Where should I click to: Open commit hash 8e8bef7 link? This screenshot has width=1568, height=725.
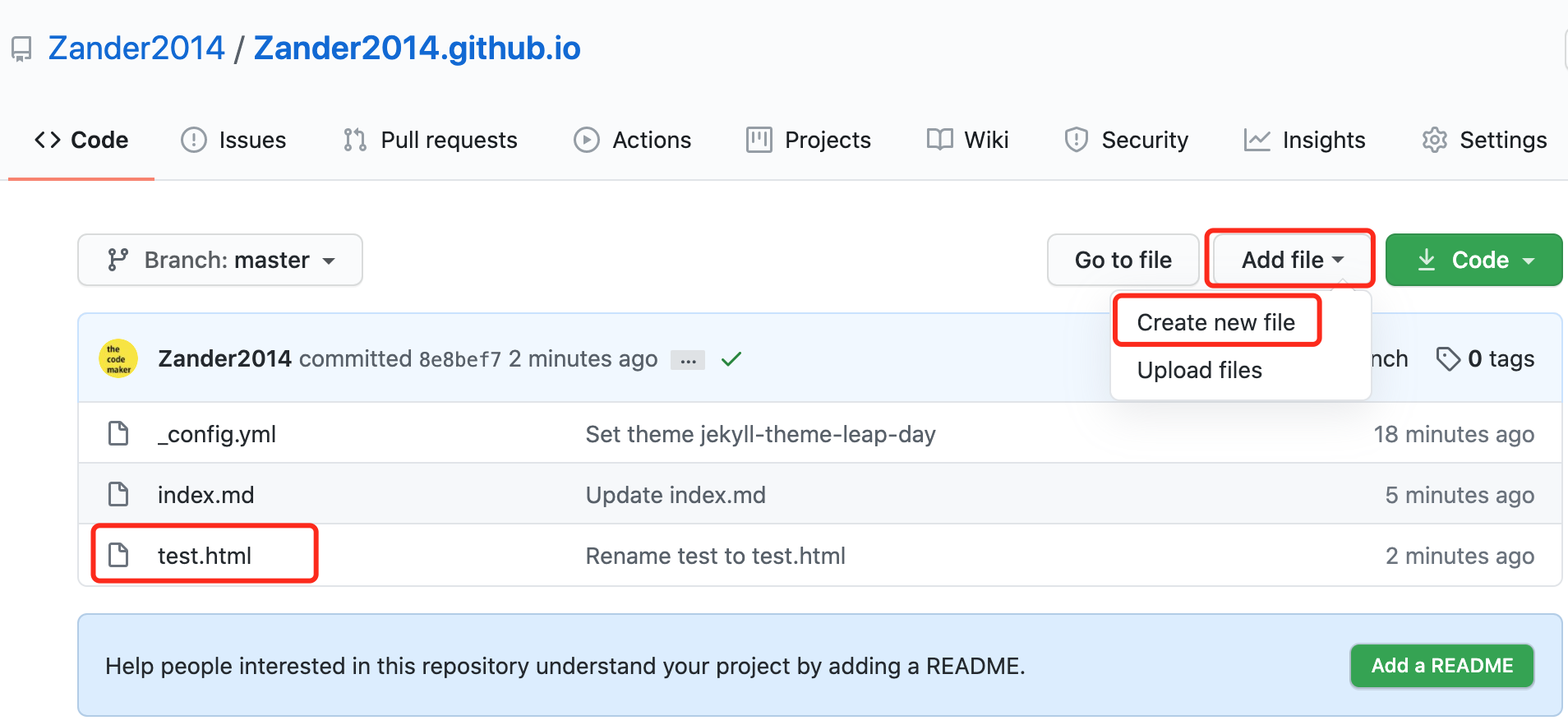click(x=459, y=359)
